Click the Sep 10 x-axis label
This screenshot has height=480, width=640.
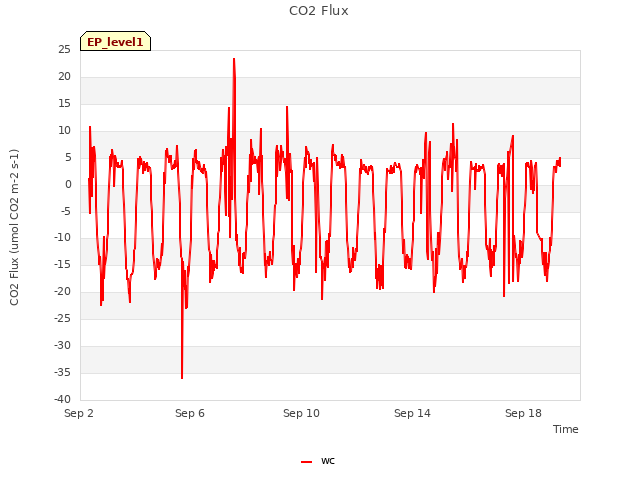click(x=301, y=413)
